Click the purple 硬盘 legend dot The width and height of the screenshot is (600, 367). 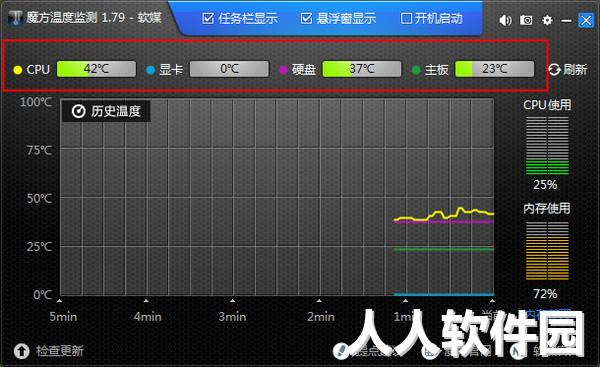point(283,70)
